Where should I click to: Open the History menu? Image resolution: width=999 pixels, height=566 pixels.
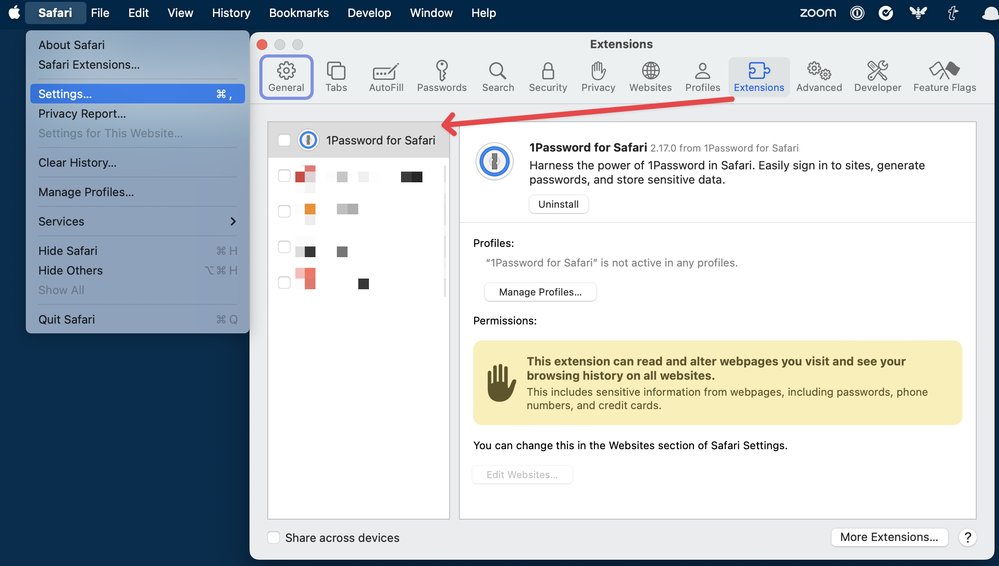(231, 13)
